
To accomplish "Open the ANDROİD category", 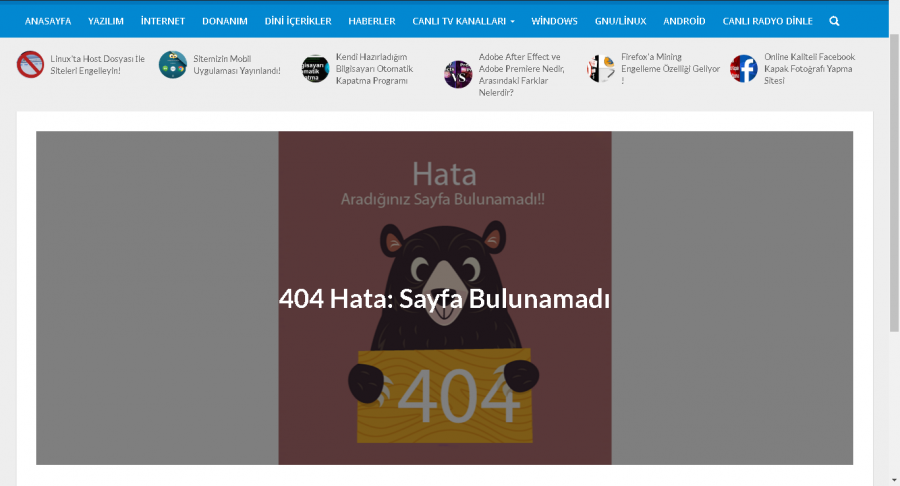I will [684, 21].
